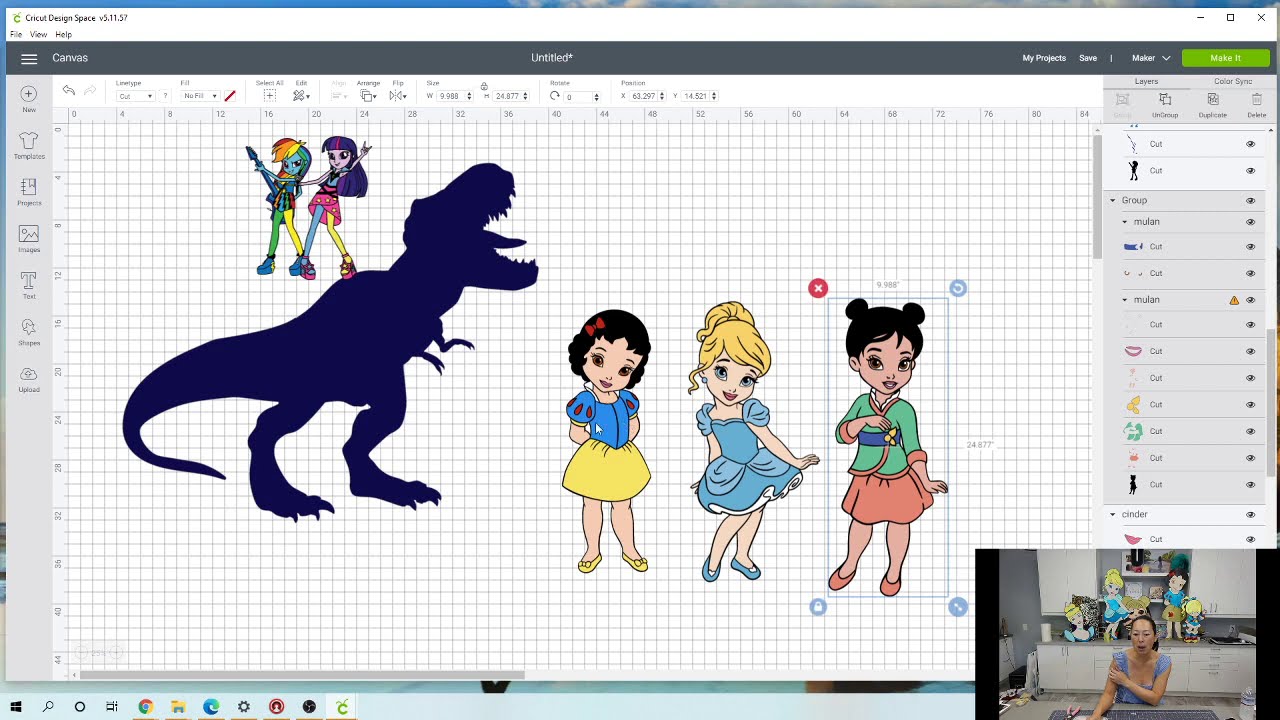Hide the green robe Cut layer
1280x720 pixels.
pyautogui.click(x=1250, y=431)
